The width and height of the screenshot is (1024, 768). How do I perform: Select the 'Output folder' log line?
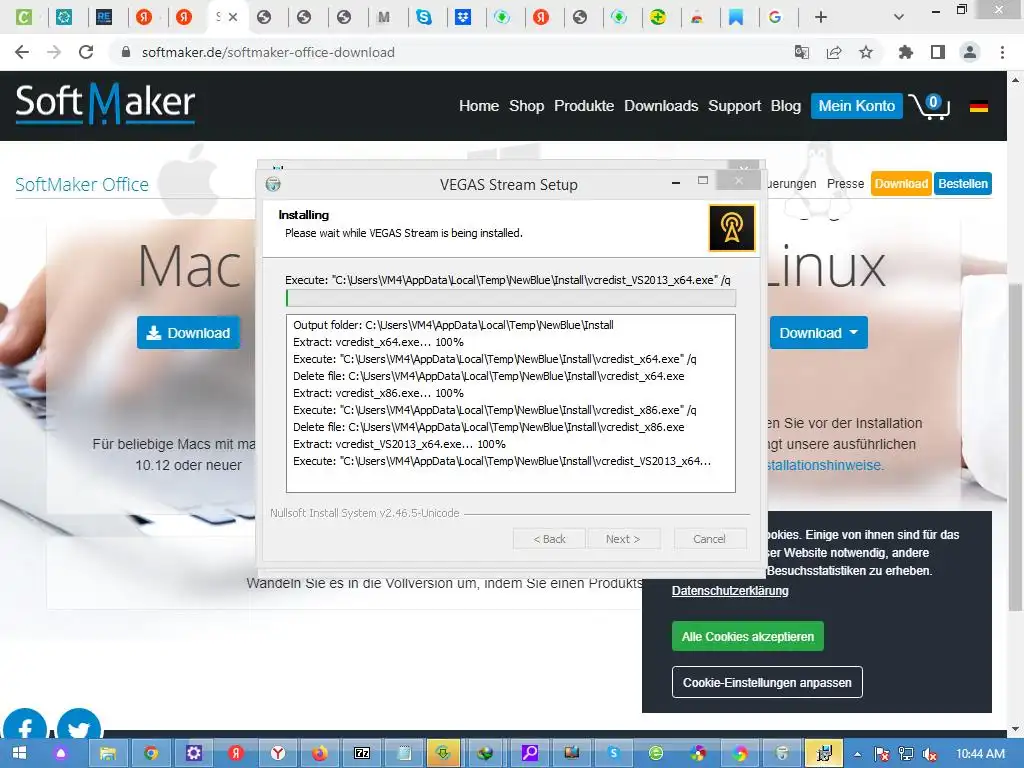[453, 325]
